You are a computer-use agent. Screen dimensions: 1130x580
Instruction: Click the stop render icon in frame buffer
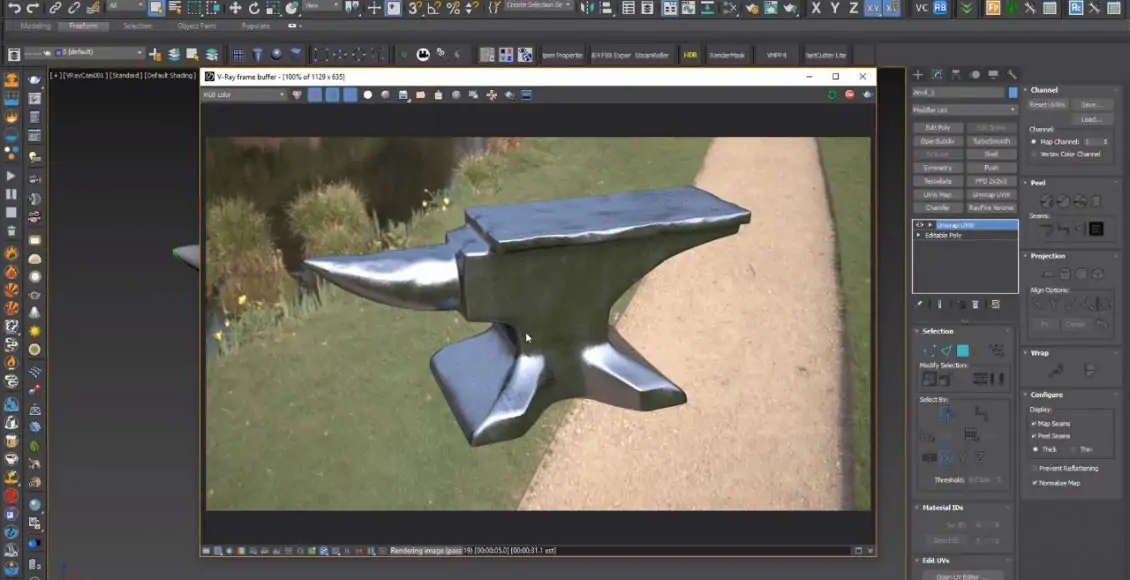click(x=849, y=95)
